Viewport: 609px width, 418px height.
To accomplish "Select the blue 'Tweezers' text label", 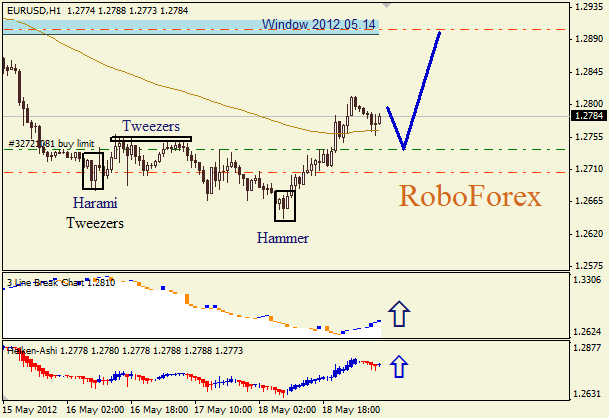I will pyautogui.click(x=151, y=127).
